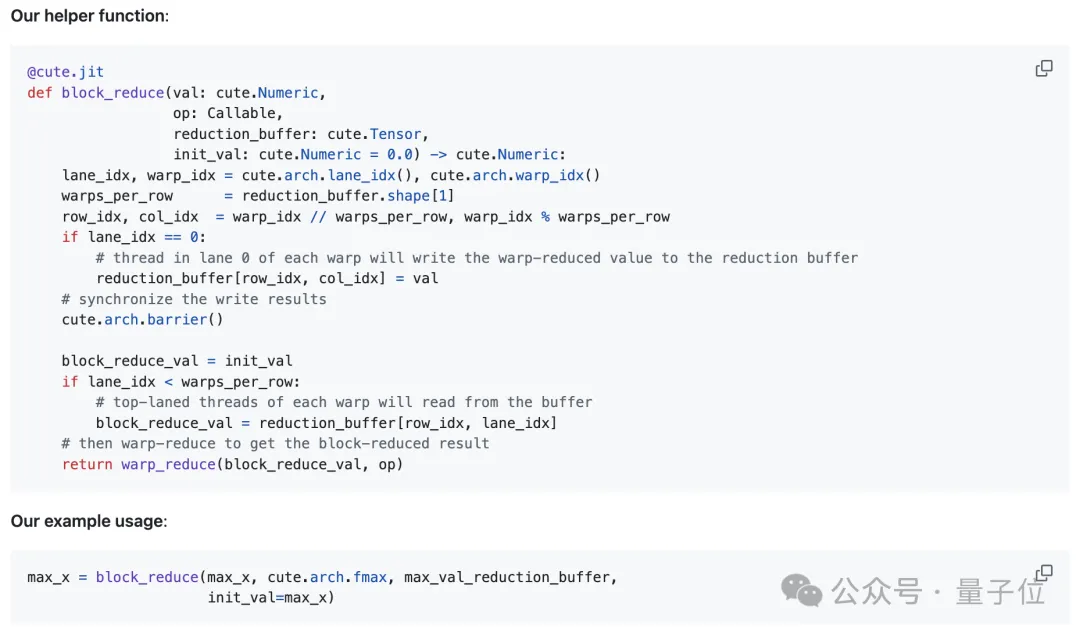The width and height of the screenshot is (1080, 635).
Task: Click the cute.arch.barrier() call
Action: click(142, 320)
